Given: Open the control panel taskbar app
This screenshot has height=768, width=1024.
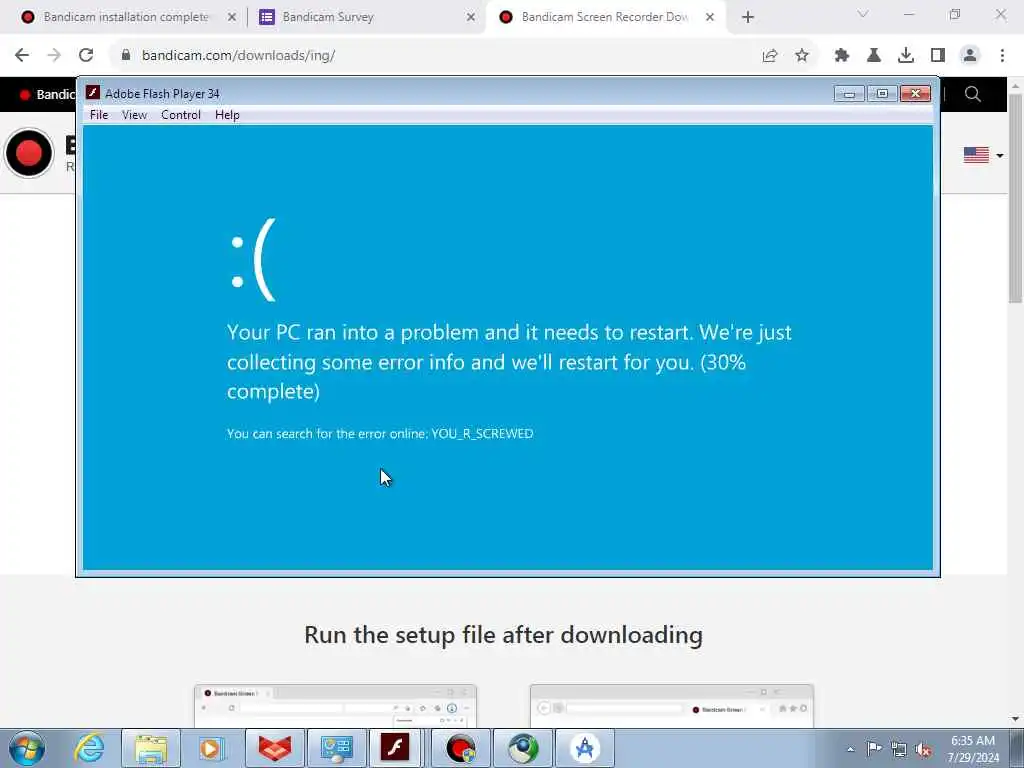Looking at the screenshot, I should 336,748.
